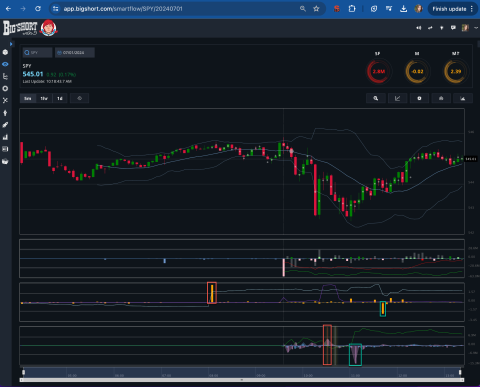Open browser downloads
The height and width of the screenshot is (387, 480).
tap(403, 9)
